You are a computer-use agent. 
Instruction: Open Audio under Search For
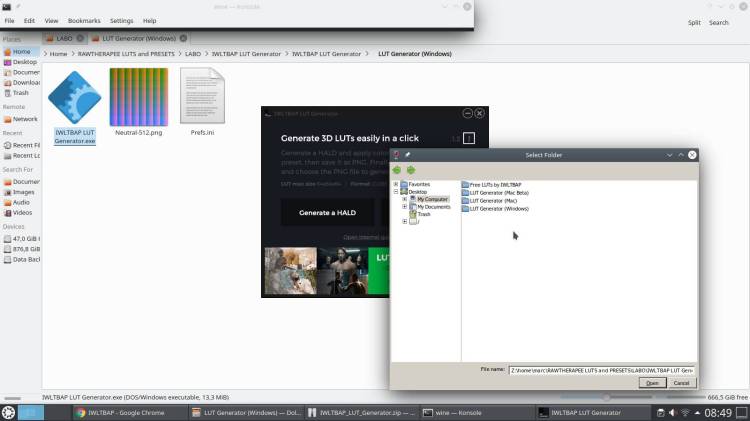pyautogui.click(x=21, y=202)
